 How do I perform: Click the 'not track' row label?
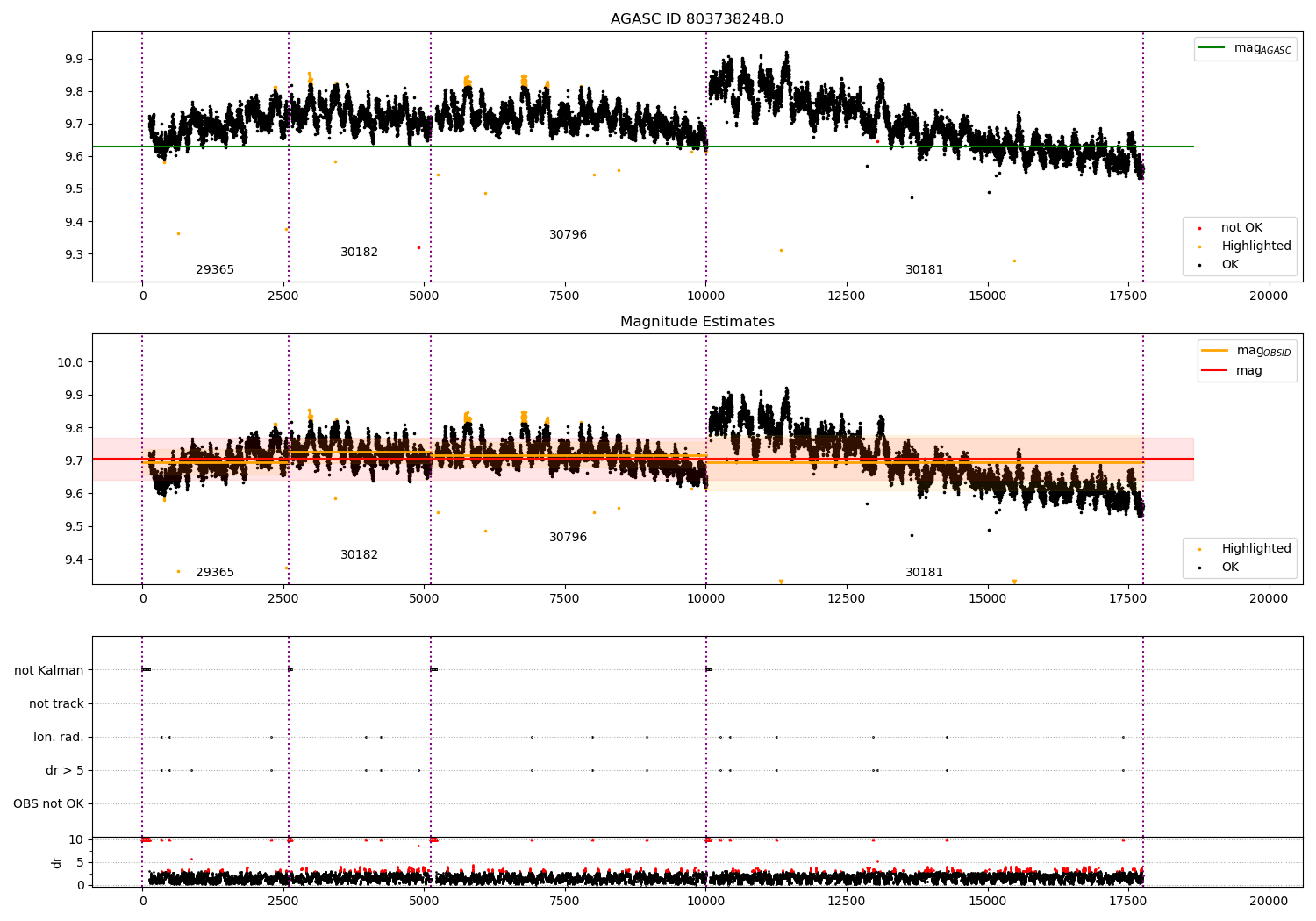click(x=56, y=704)
